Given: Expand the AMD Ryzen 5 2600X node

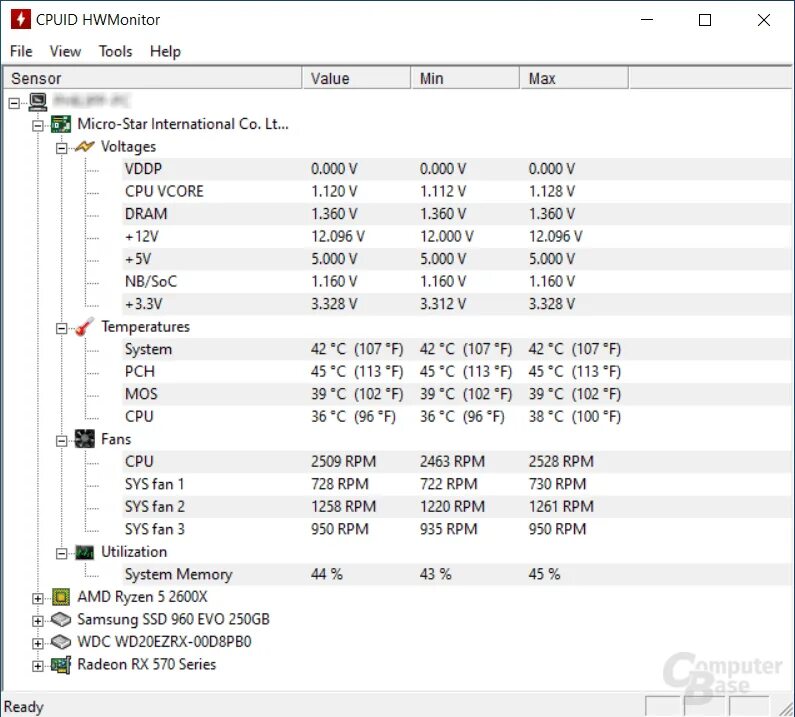Looking at the screenshot, I should [38, 599].
